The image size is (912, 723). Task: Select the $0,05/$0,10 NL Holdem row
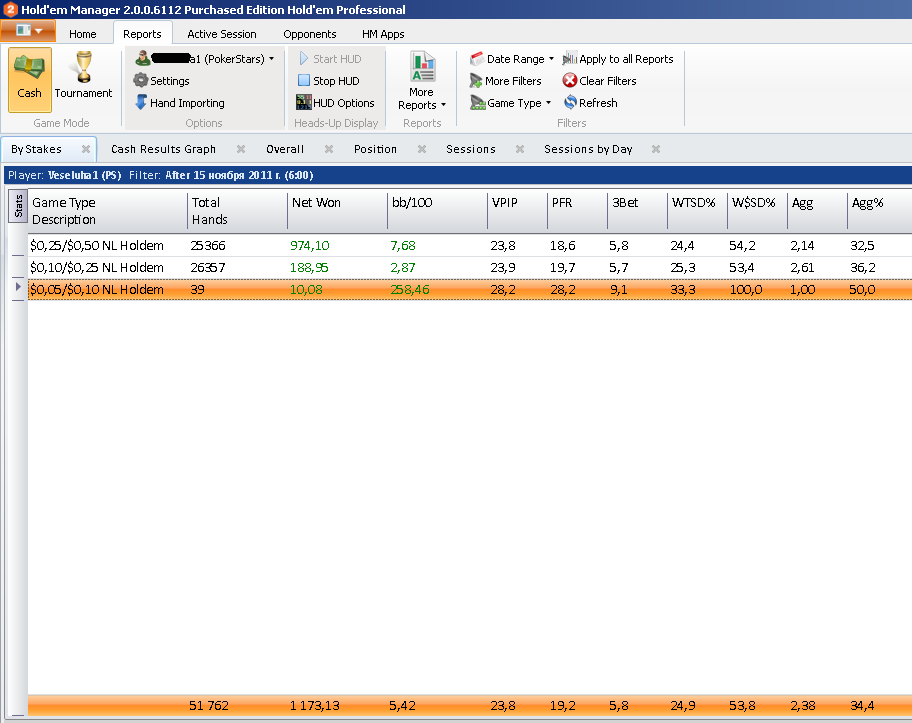(469, 290)
